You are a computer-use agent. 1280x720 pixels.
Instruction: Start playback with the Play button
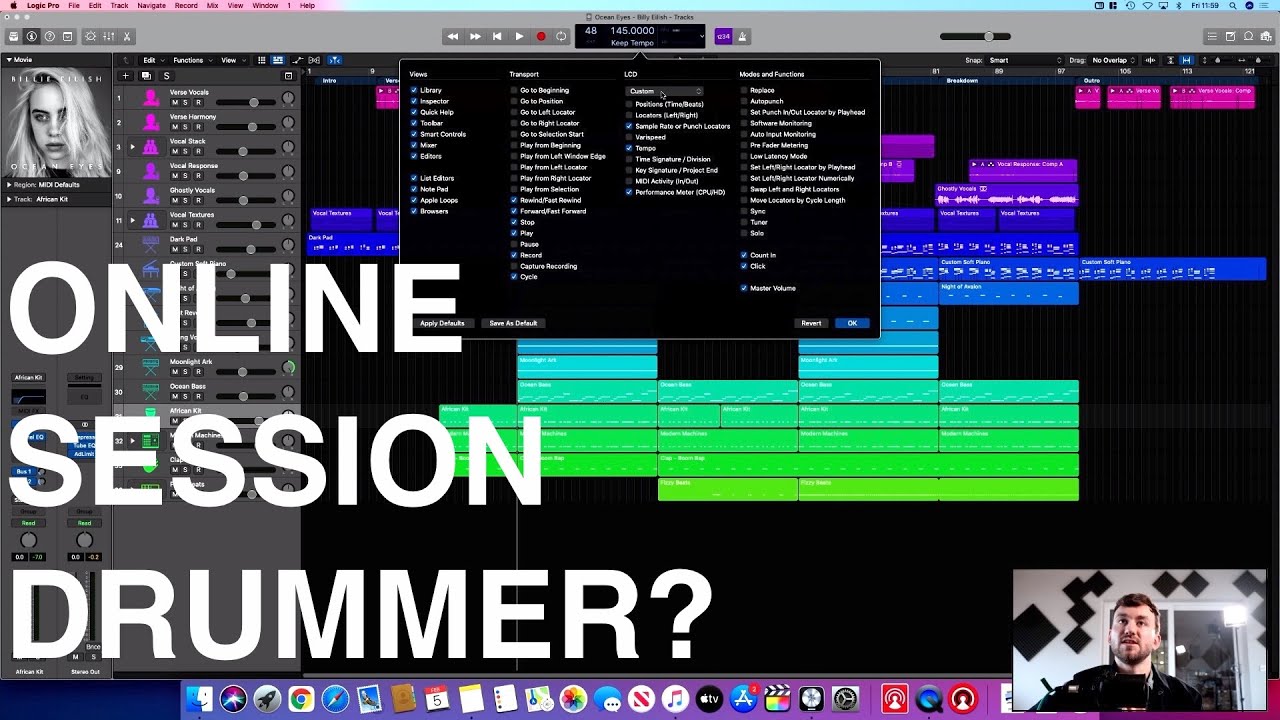[519, 36]
